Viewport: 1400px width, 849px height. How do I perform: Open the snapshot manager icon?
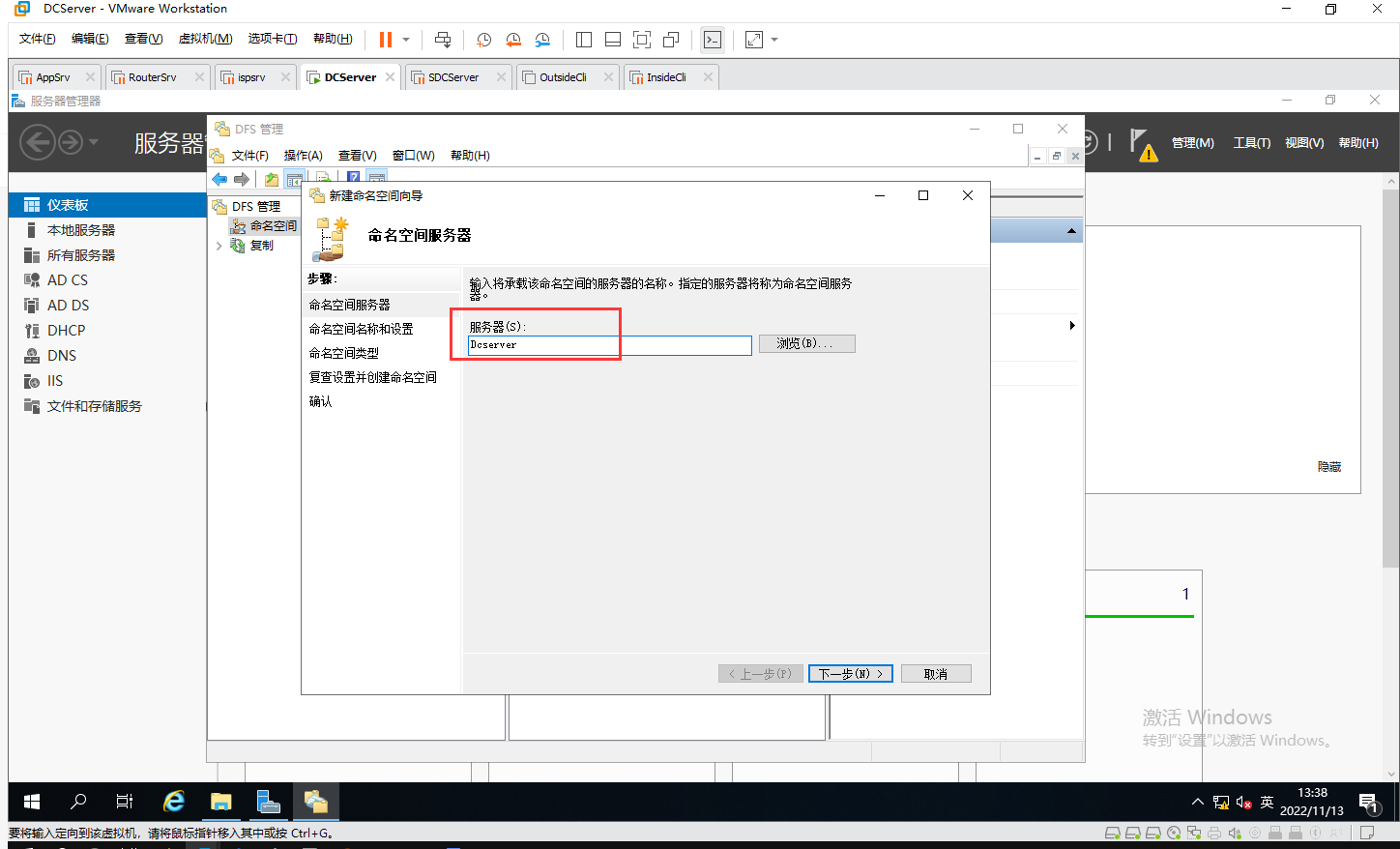pyautogui.click(x=542, y=40)
